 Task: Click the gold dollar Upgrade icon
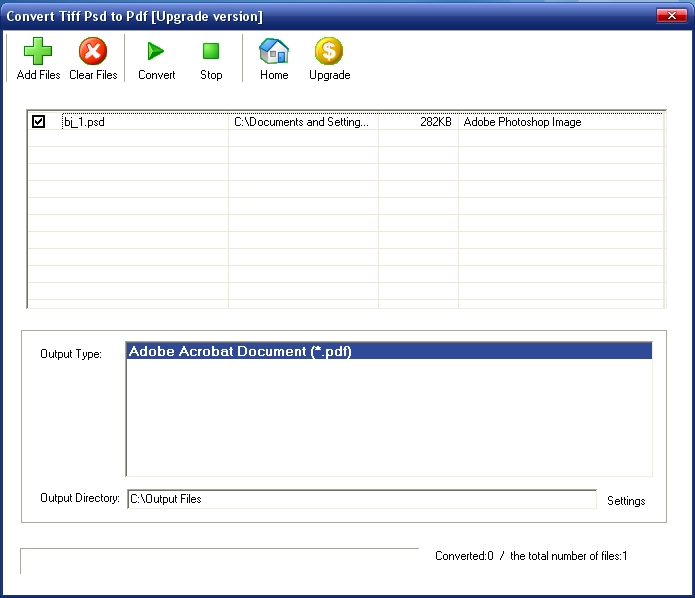(x=329, y=51)
